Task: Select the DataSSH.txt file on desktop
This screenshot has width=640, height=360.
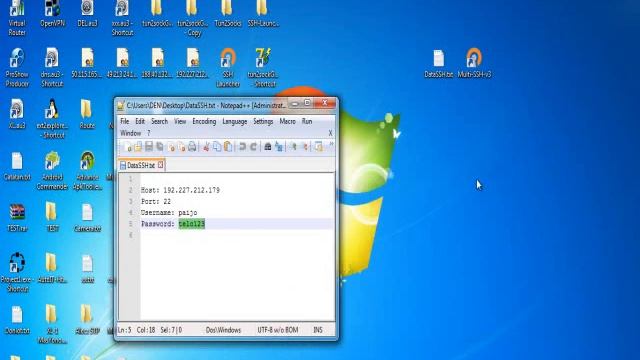Action: [439, 63]
